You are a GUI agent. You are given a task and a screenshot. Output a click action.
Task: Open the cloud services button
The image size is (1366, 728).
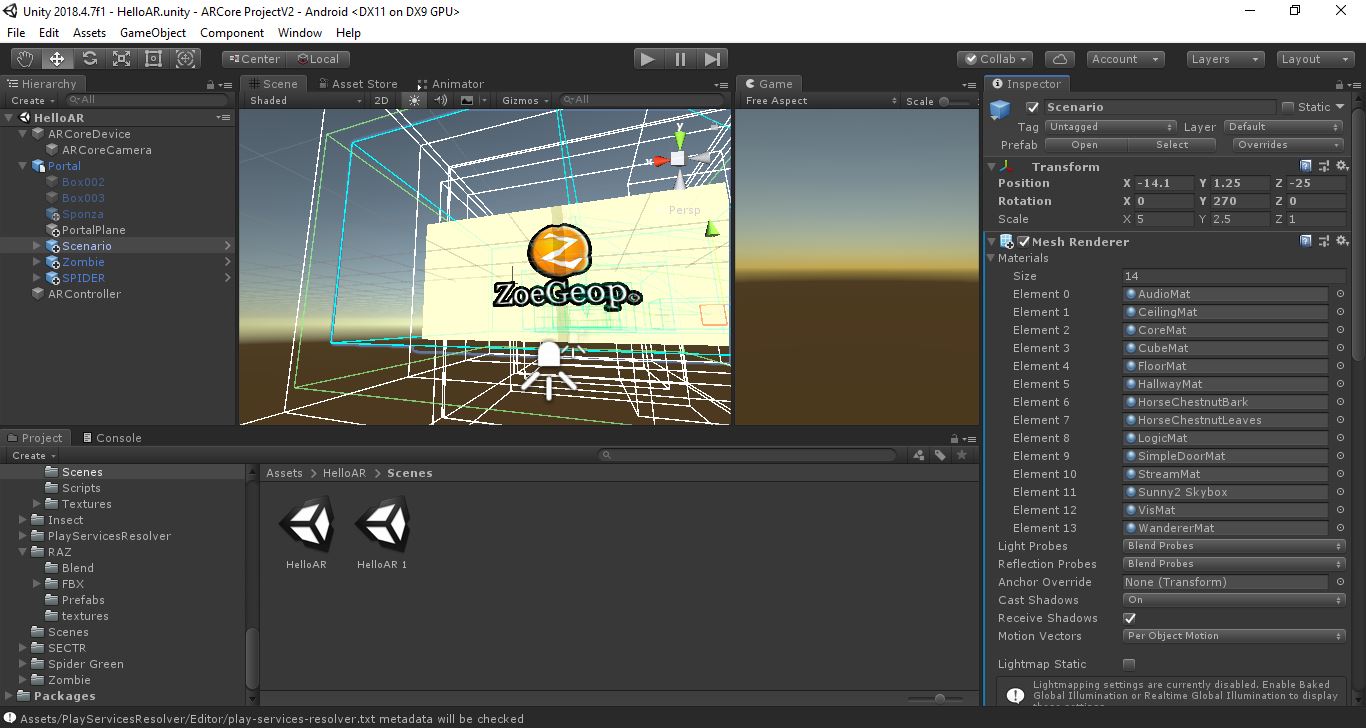1059,59
